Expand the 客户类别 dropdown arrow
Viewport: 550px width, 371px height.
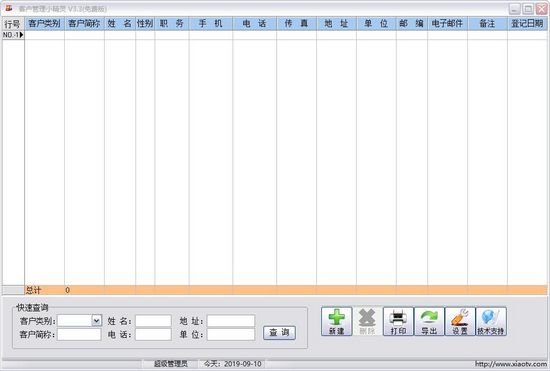[96, 321]
